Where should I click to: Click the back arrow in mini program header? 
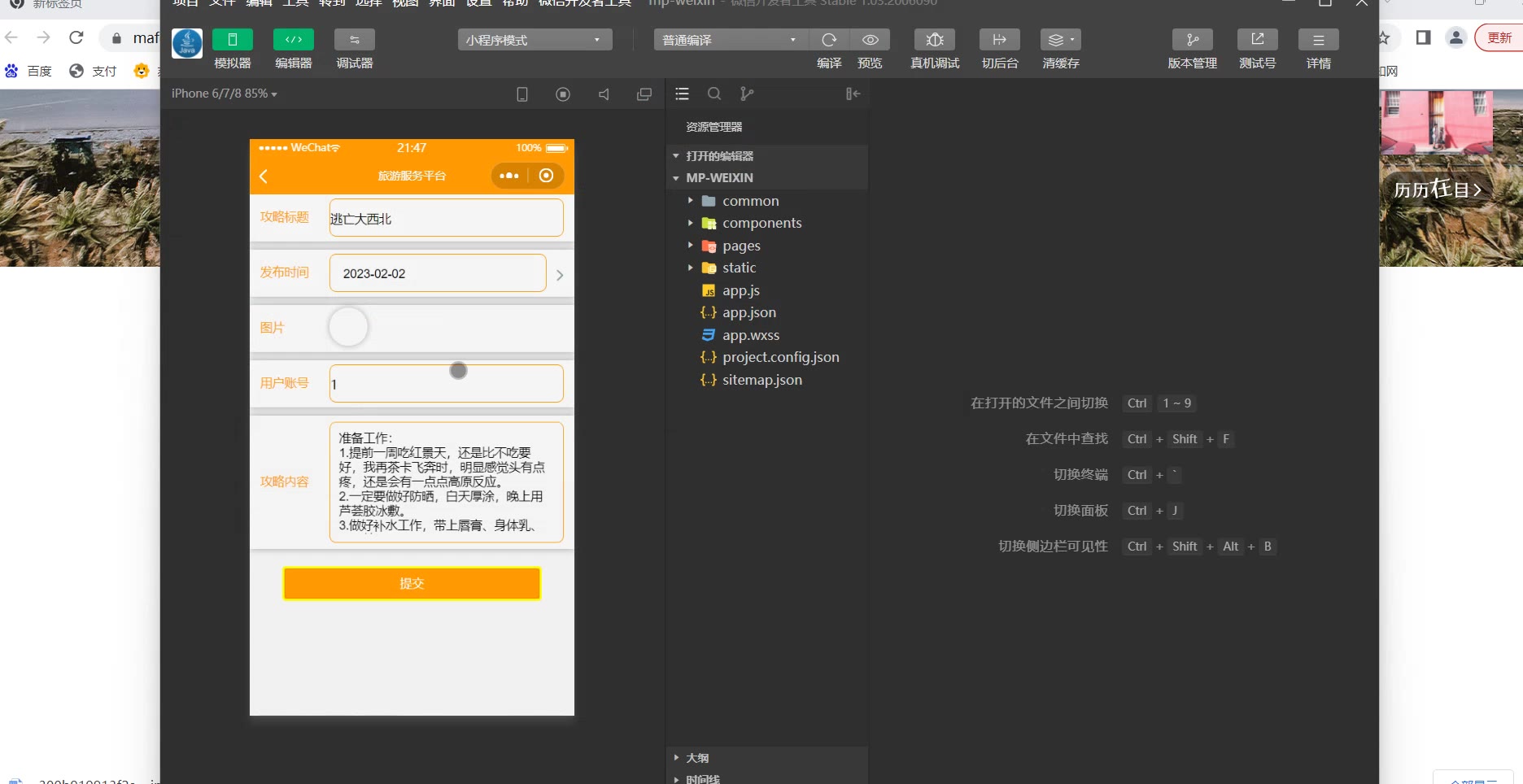tap(264, 176)
